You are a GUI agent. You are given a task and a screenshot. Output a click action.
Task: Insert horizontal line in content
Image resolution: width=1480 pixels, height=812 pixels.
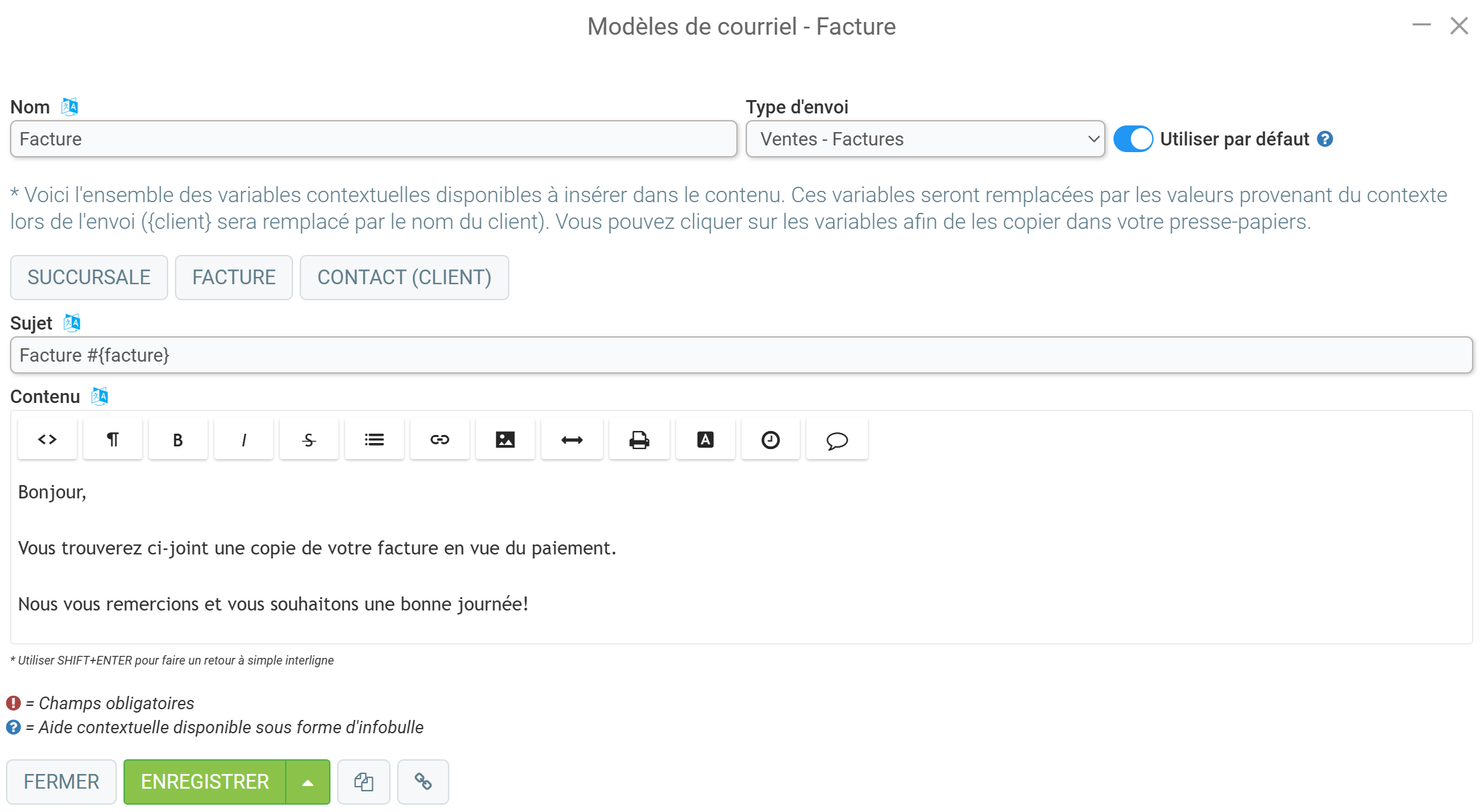pos(572,439)
